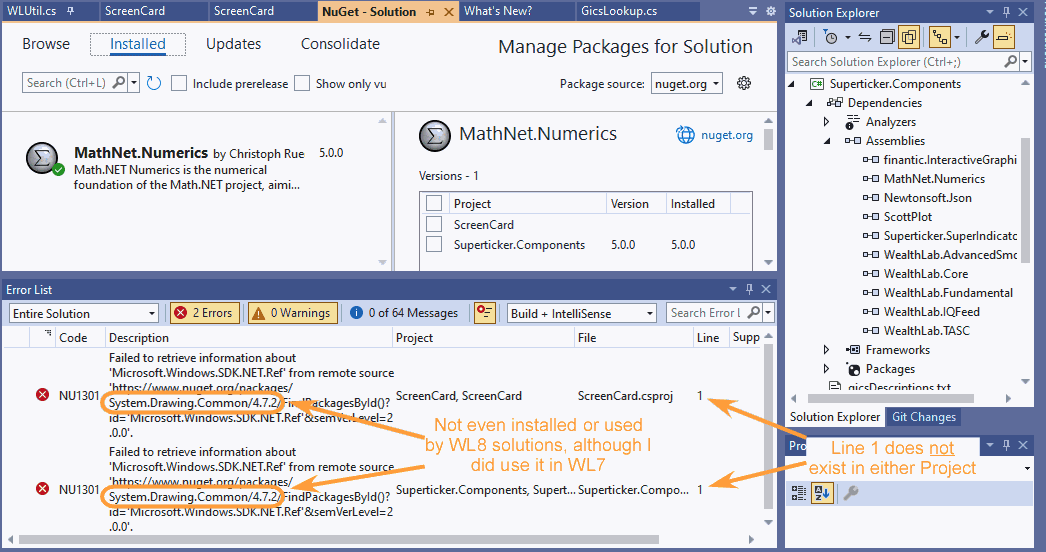Click the Search Solution Explorer field
This screenshot has width=1046, height=552.
tap(902, 62)
